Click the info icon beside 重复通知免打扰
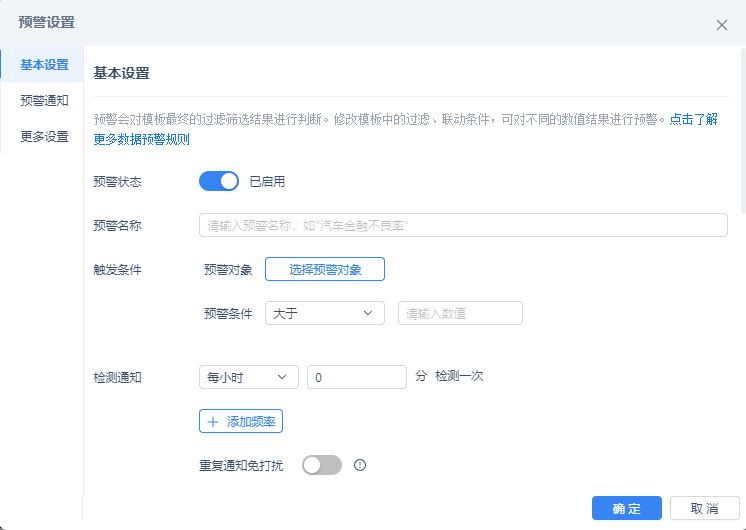This screenshot has width=746, height=530. [x=361, y=465]
